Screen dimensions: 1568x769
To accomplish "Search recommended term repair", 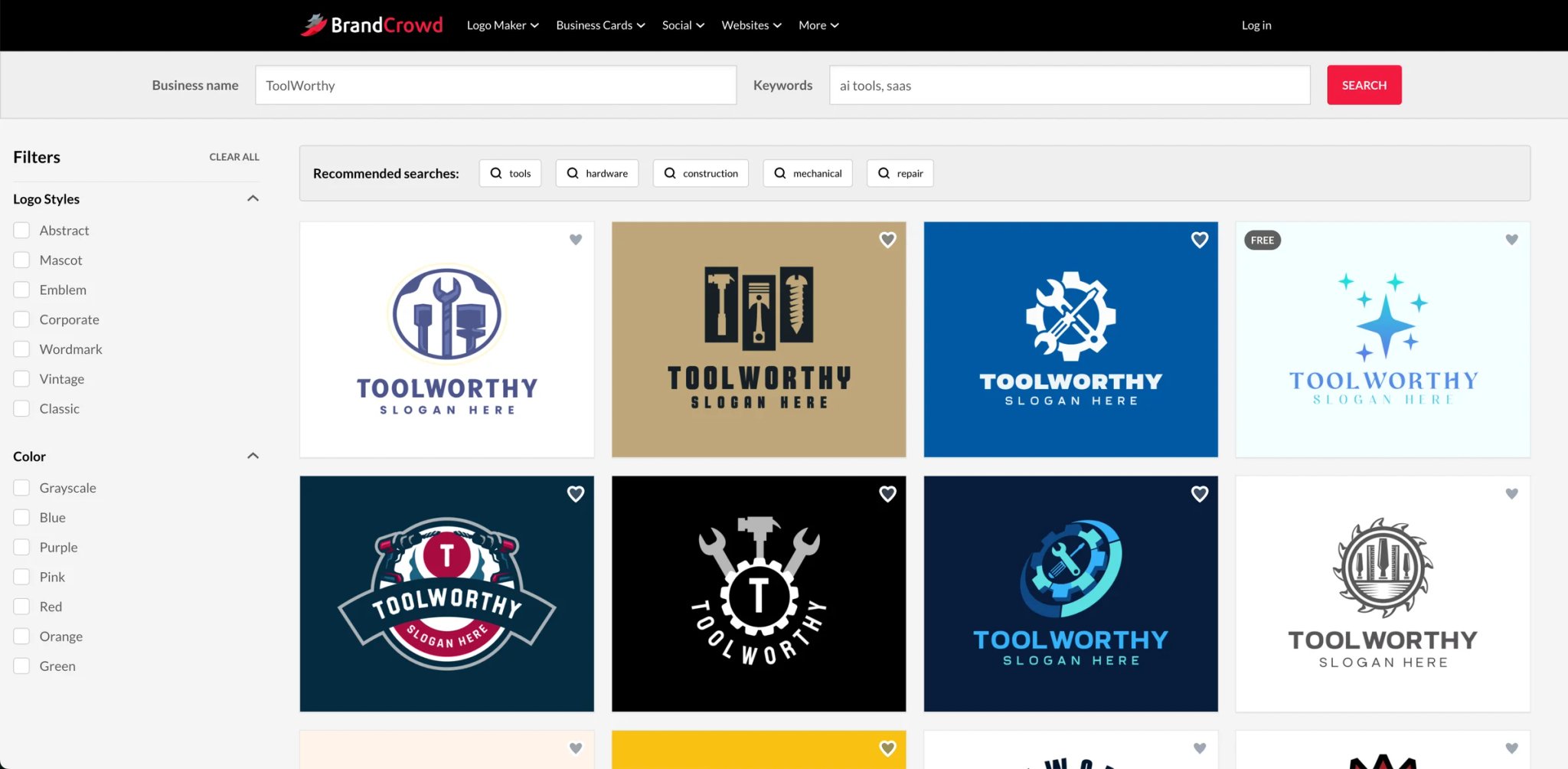I will coord(900,173).
